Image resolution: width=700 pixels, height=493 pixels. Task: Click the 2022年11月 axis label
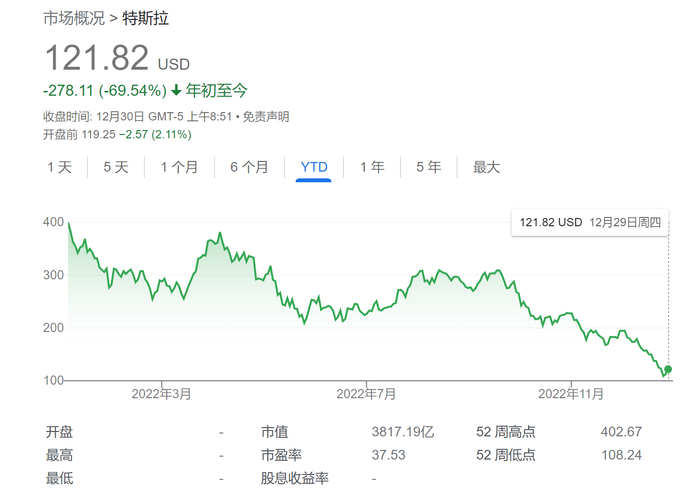[x=571, y=394]
